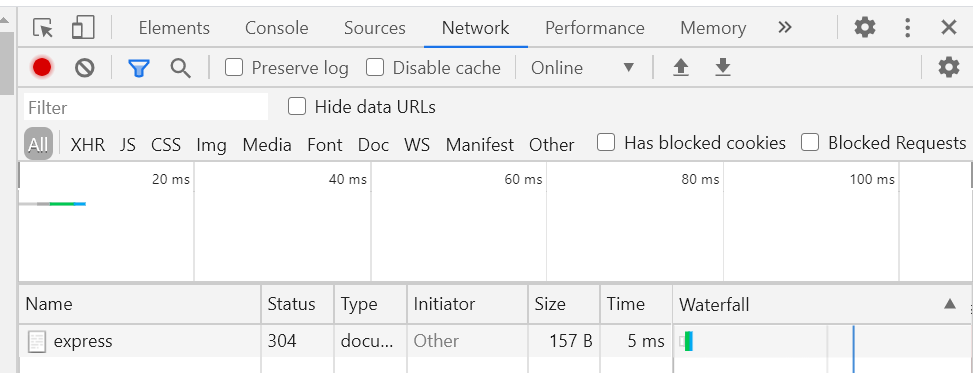This screenshot has width=973, height=373.
Task: Expand more tabs with the double chevron
Action: click(x=785, y=27)
